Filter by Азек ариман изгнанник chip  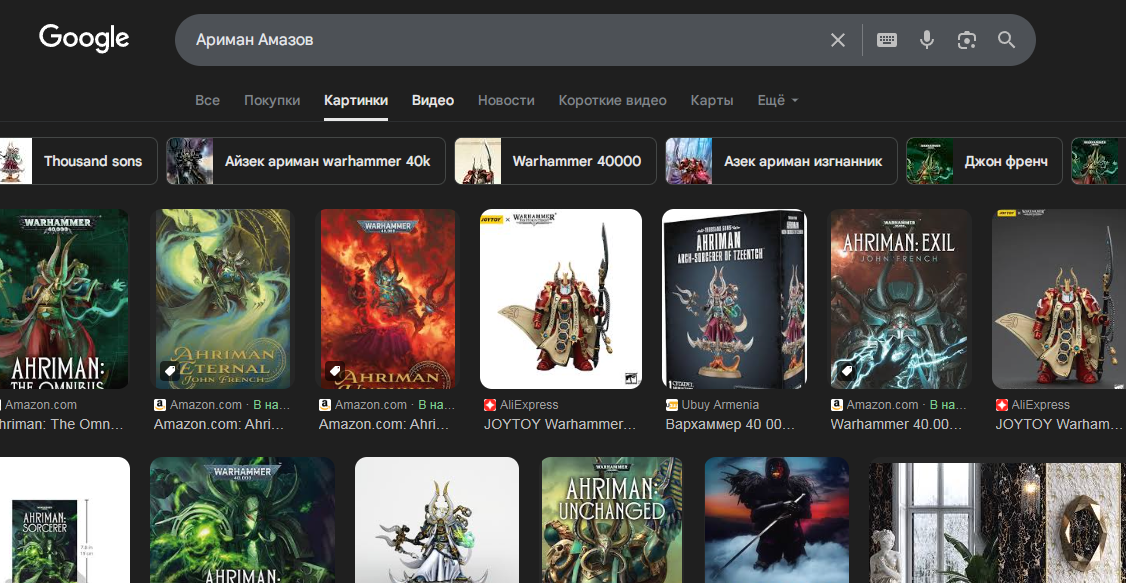click(781, 161)
